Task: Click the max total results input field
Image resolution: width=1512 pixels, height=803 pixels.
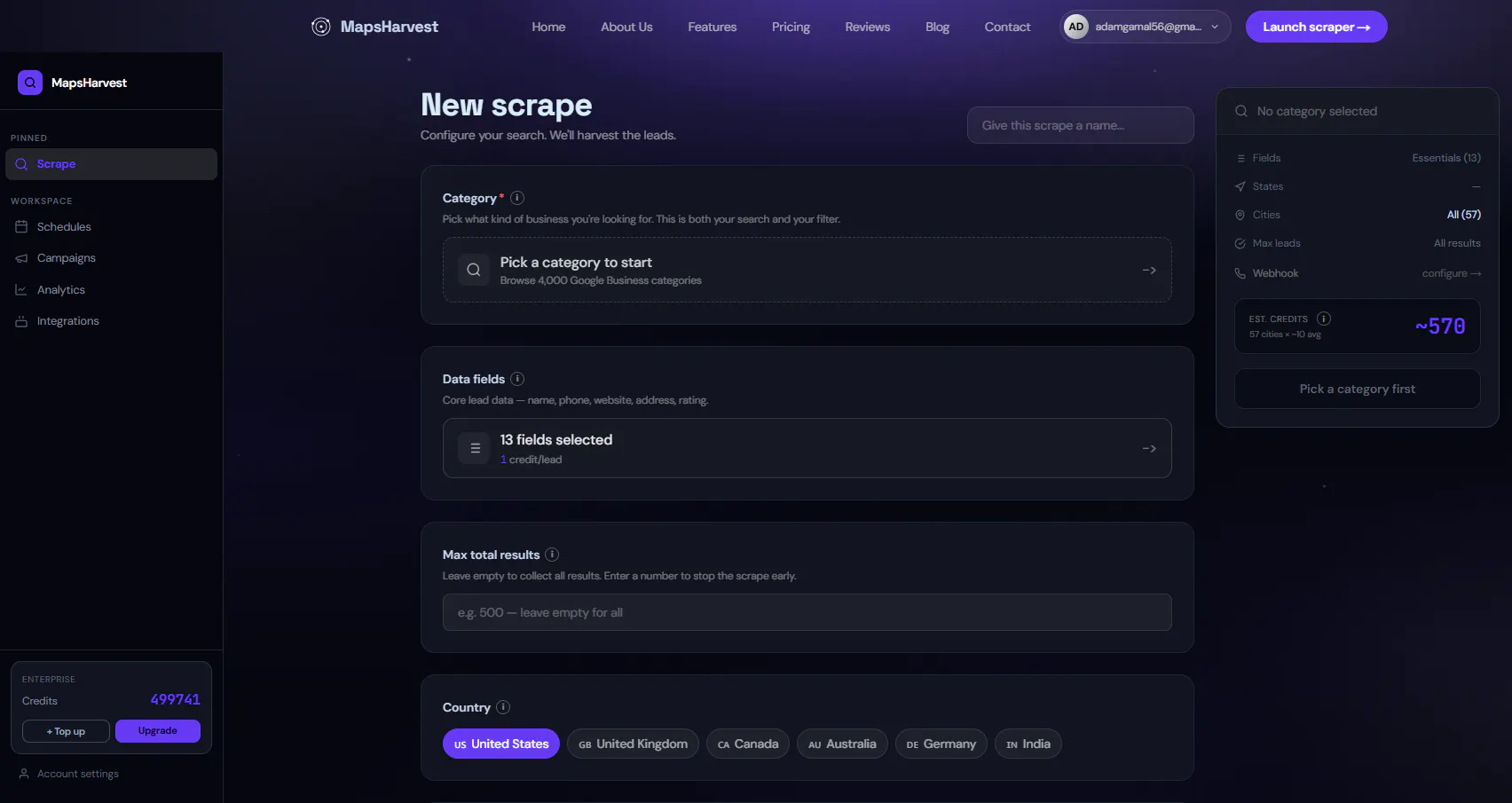Action: click(807, 612)
